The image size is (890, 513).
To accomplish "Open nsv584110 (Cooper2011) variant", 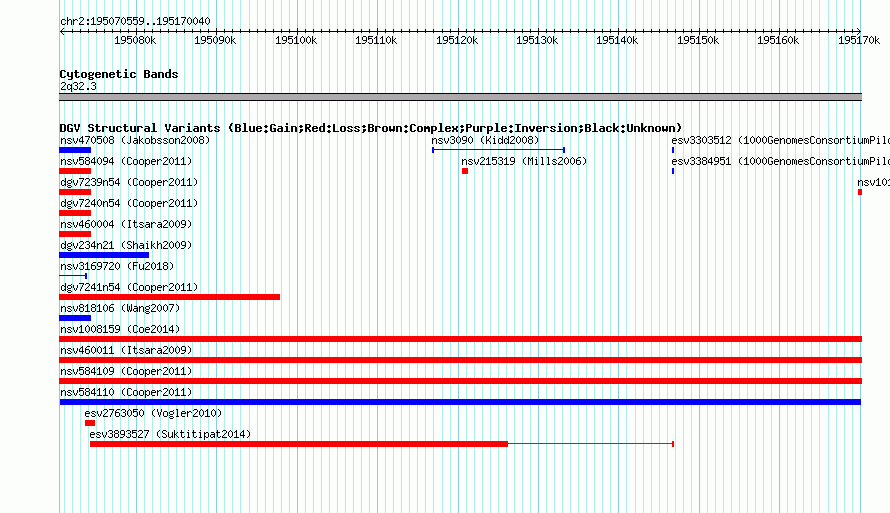I will tap(126, 392).
